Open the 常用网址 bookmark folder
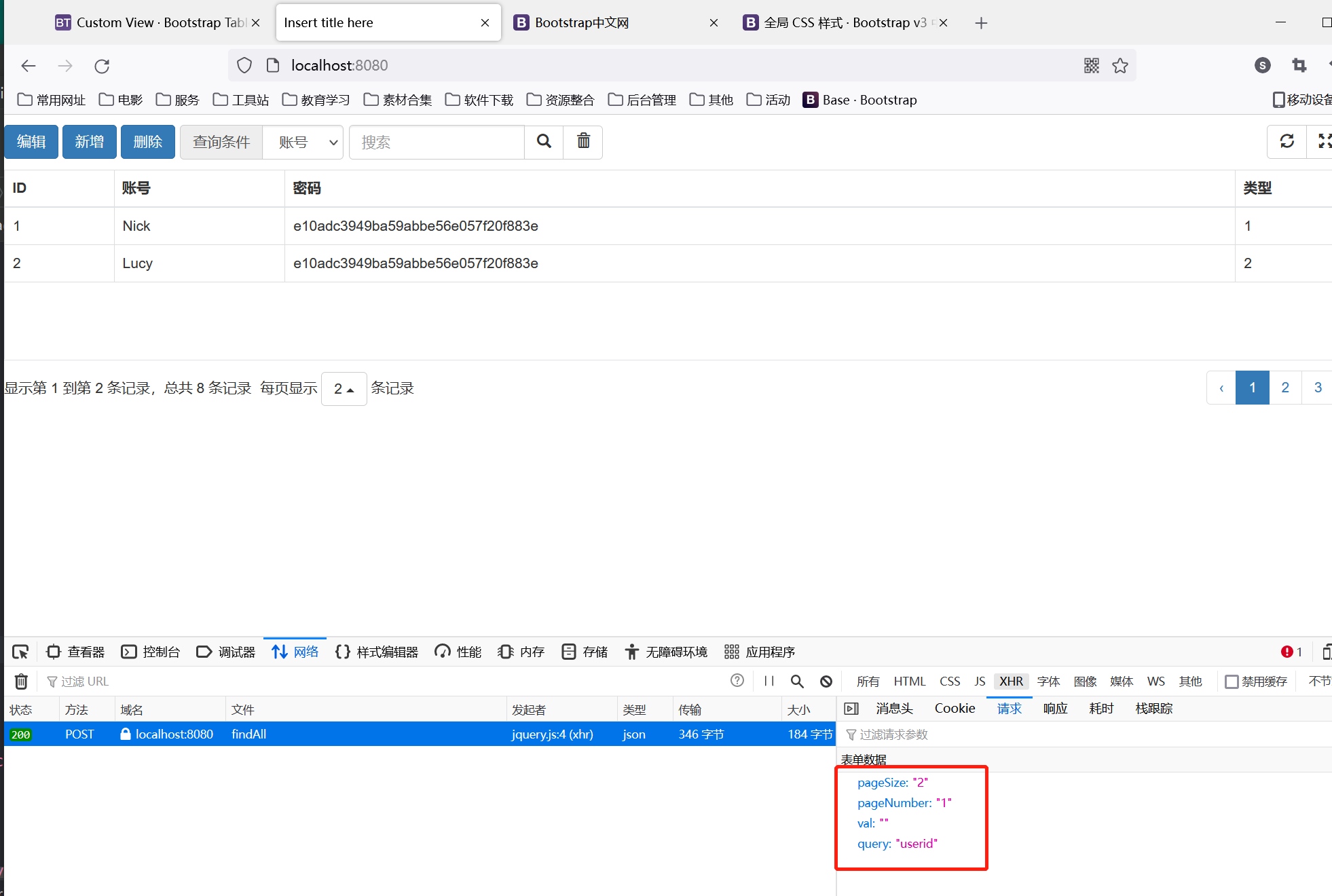The height and width of the screenshot is (896, 1332). [x=52, y=100]
